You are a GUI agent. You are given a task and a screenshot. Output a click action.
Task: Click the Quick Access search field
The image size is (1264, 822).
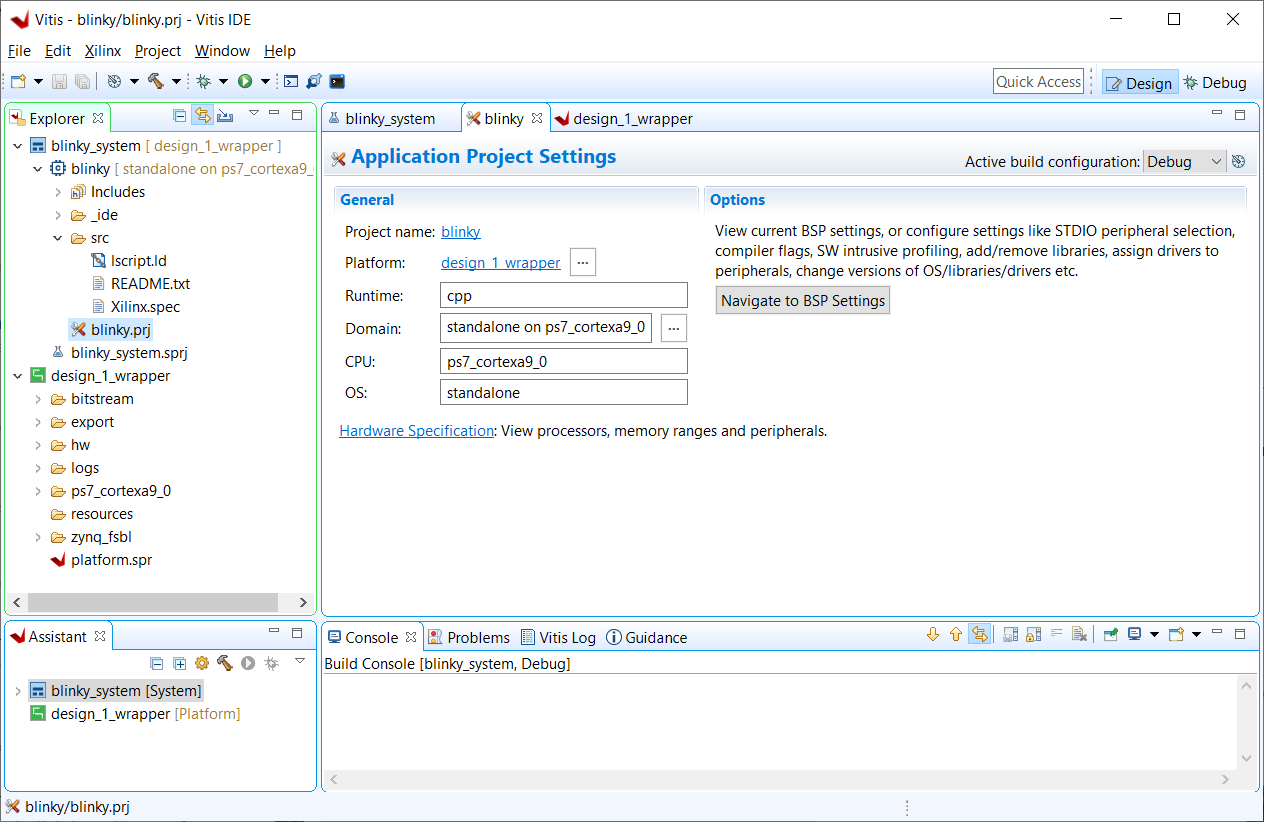click(x=1039, y=82)
